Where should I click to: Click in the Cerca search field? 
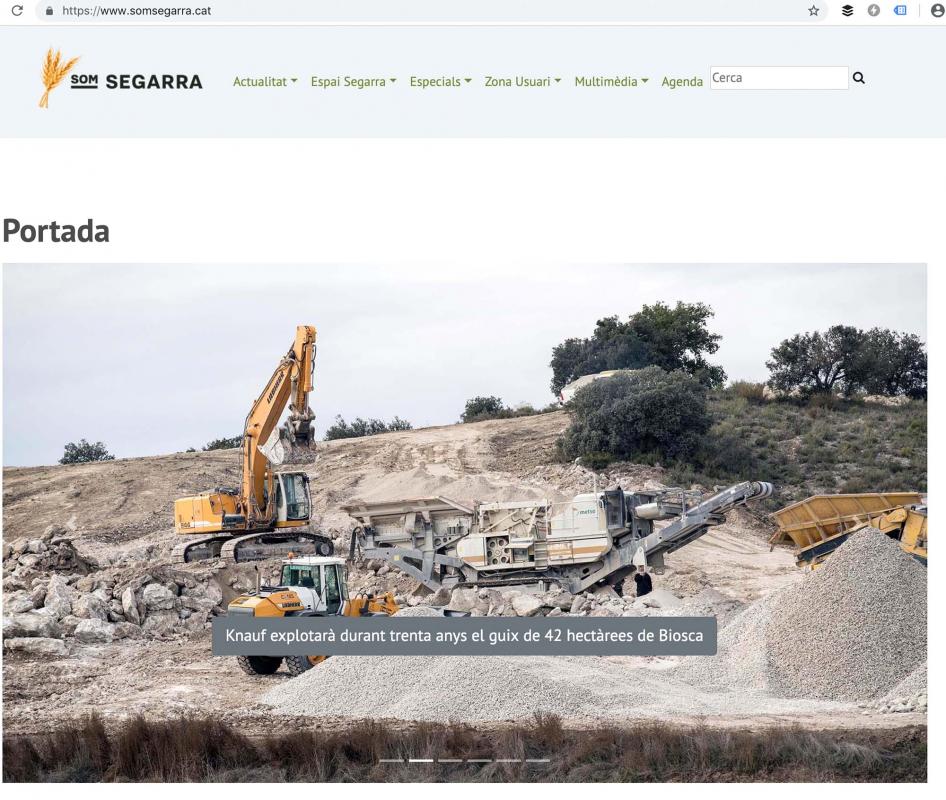[x=778, y=78]
